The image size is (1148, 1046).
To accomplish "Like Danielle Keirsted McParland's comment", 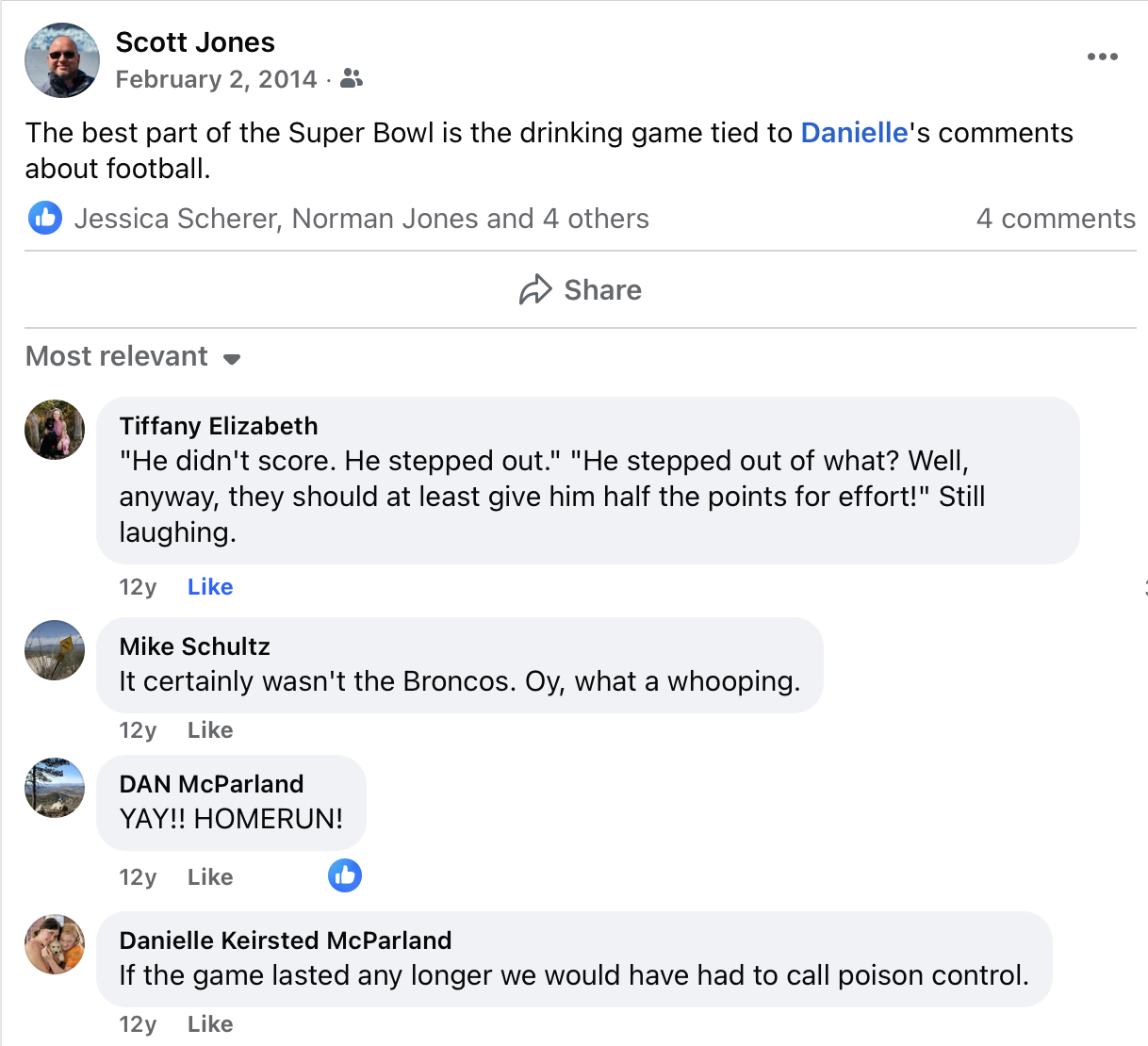I will coord(210,1024).
